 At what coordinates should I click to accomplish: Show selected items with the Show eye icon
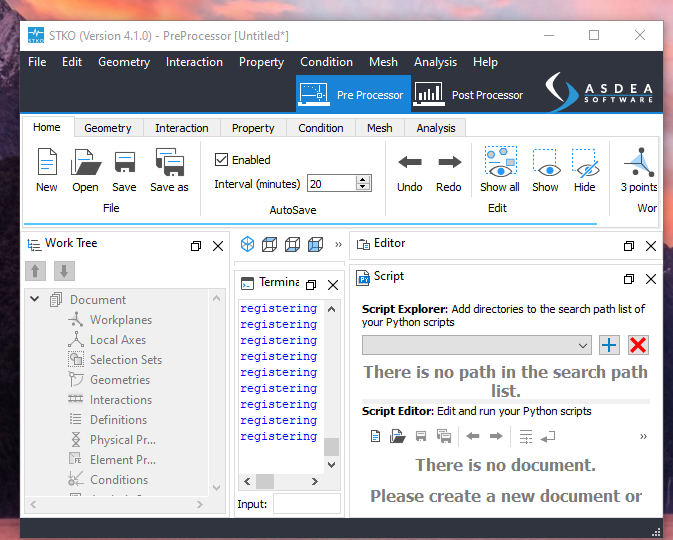click(546, 163)
